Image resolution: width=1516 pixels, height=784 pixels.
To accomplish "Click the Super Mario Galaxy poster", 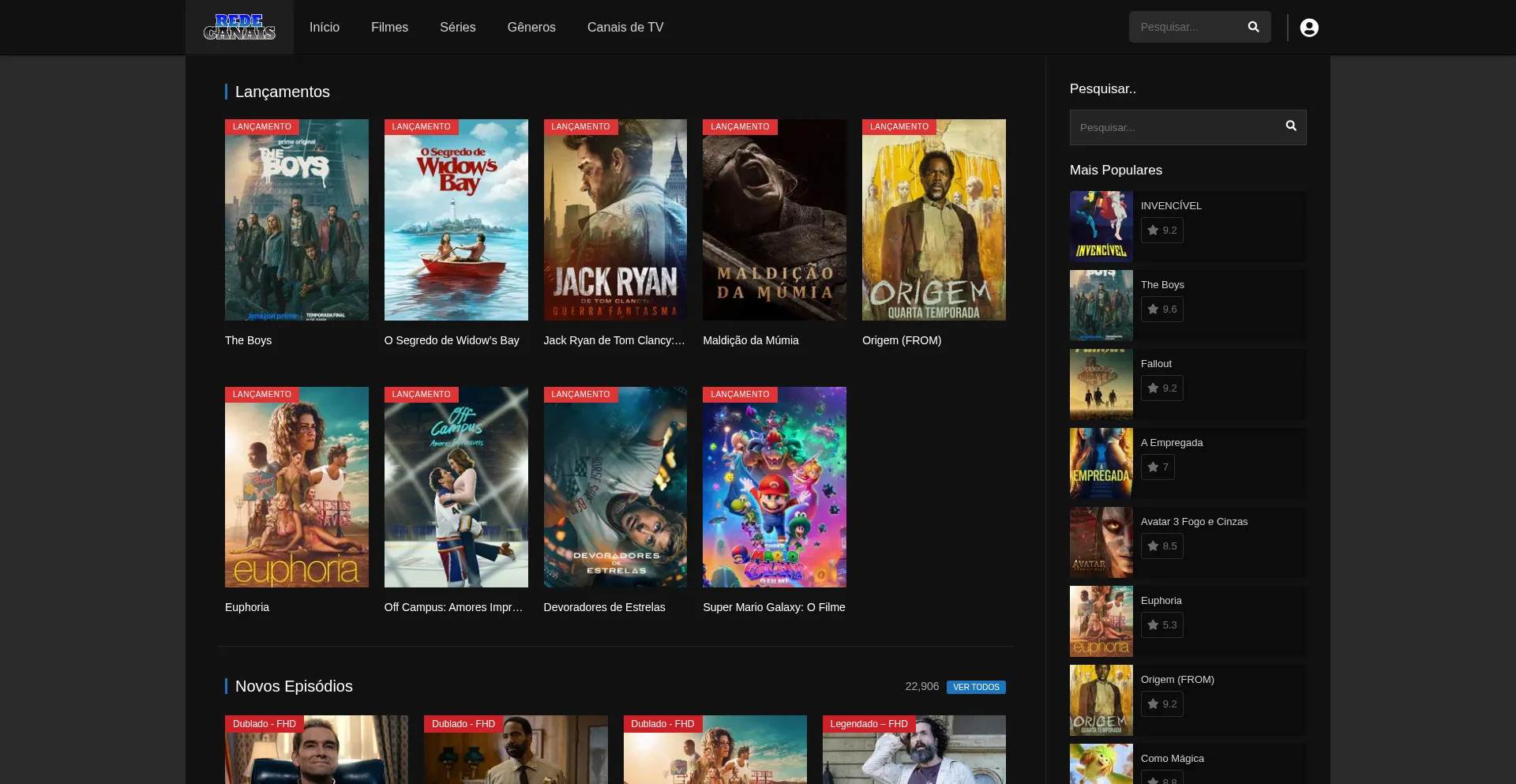I will 775,487.
